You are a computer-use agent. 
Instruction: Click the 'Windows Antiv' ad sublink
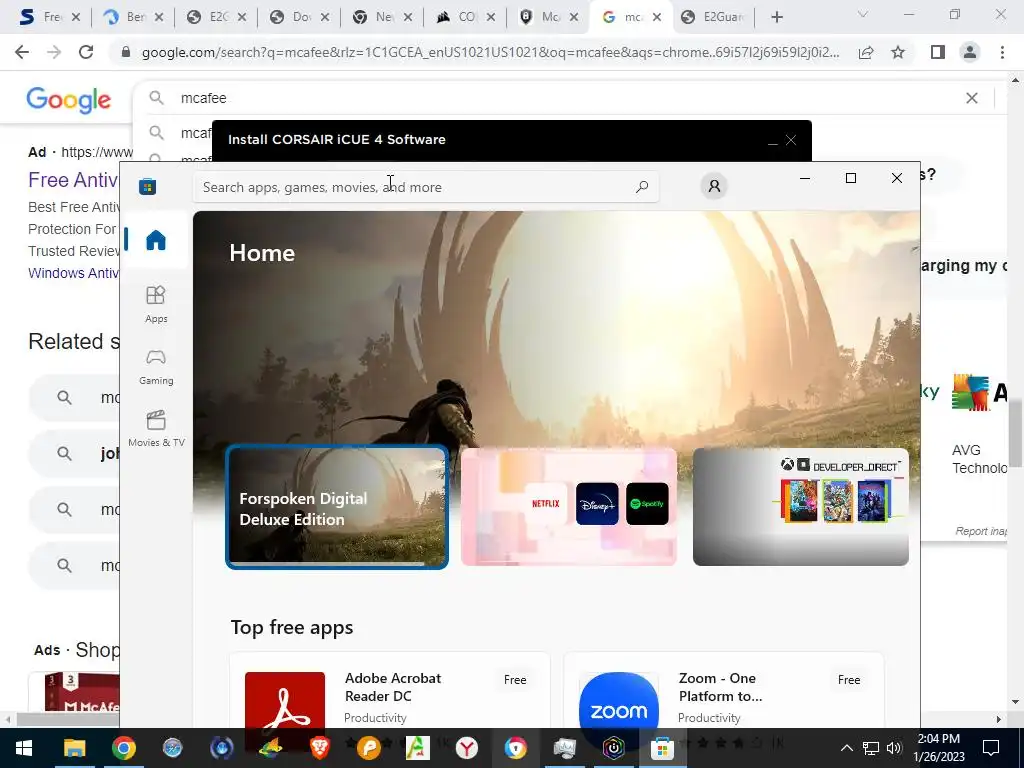[73, 273]
